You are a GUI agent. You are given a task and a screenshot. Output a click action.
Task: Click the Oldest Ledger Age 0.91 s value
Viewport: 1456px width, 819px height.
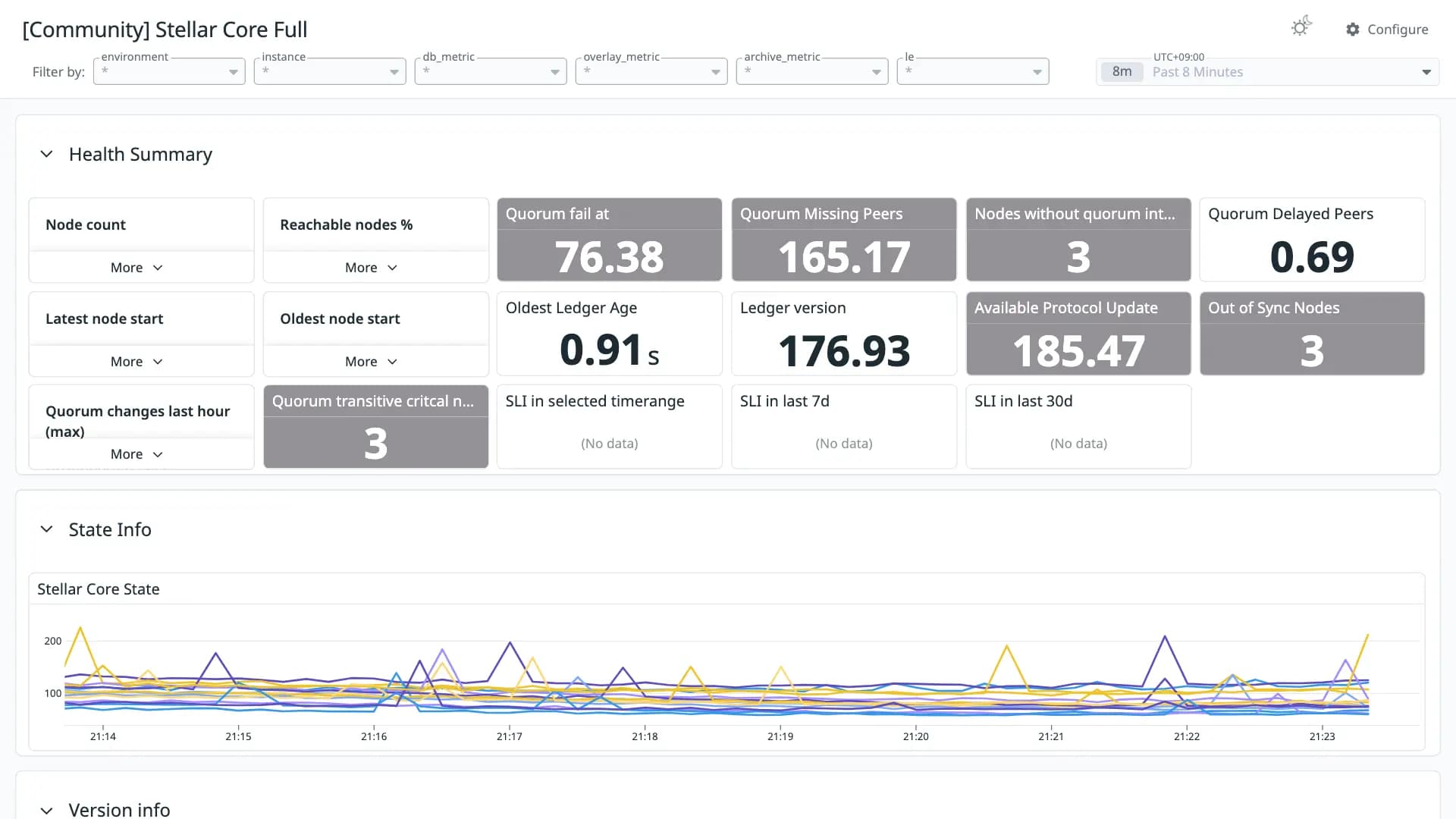[610, 350]
